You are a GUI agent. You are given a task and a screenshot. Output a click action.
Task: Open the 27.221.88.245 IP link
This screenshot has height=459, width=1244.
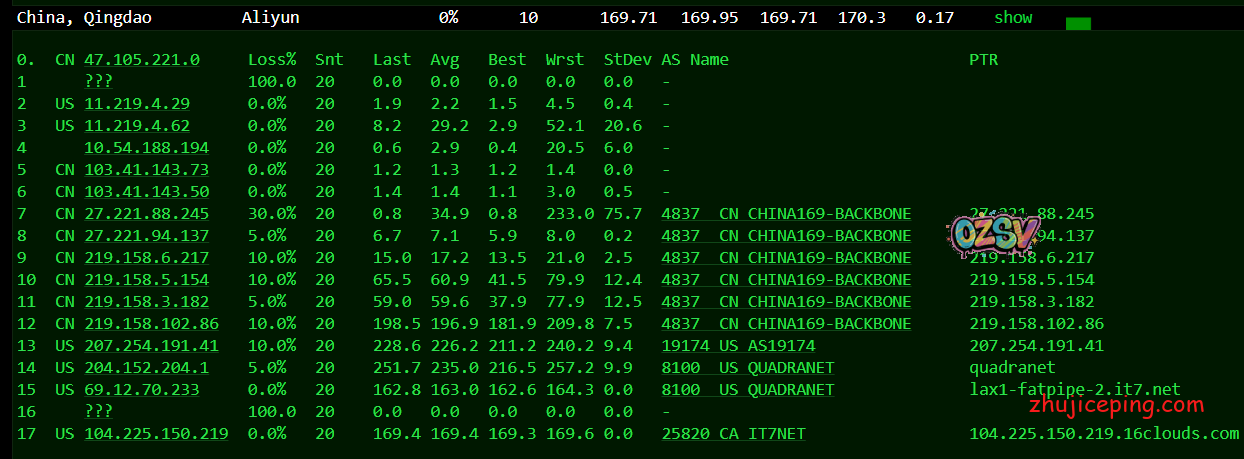[146, 214]
